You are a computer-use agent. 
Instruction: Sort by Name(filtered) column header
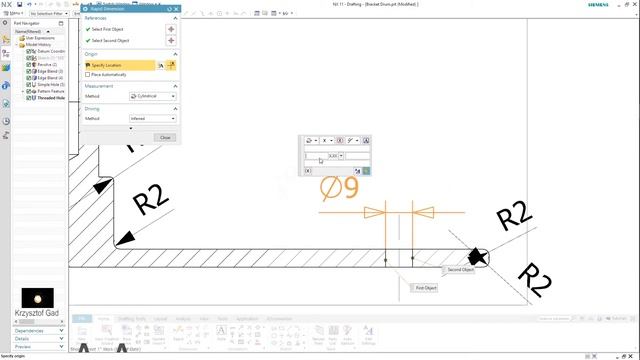32,31
